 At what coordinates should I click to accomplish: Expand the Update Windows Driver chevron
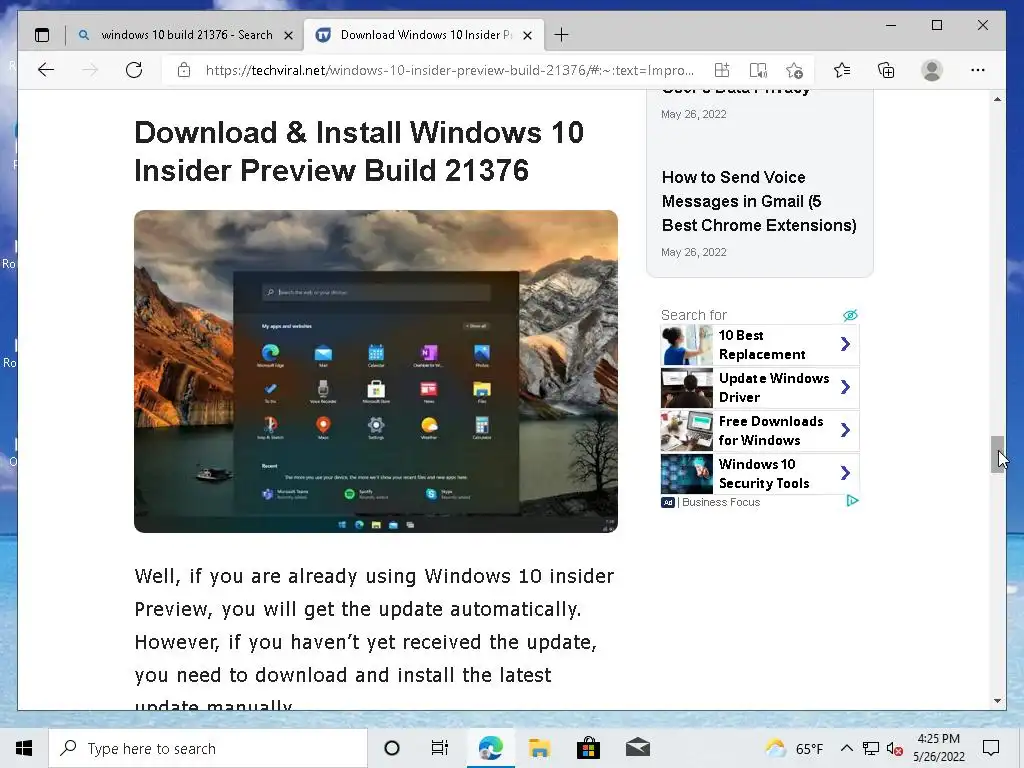point(845,387)
